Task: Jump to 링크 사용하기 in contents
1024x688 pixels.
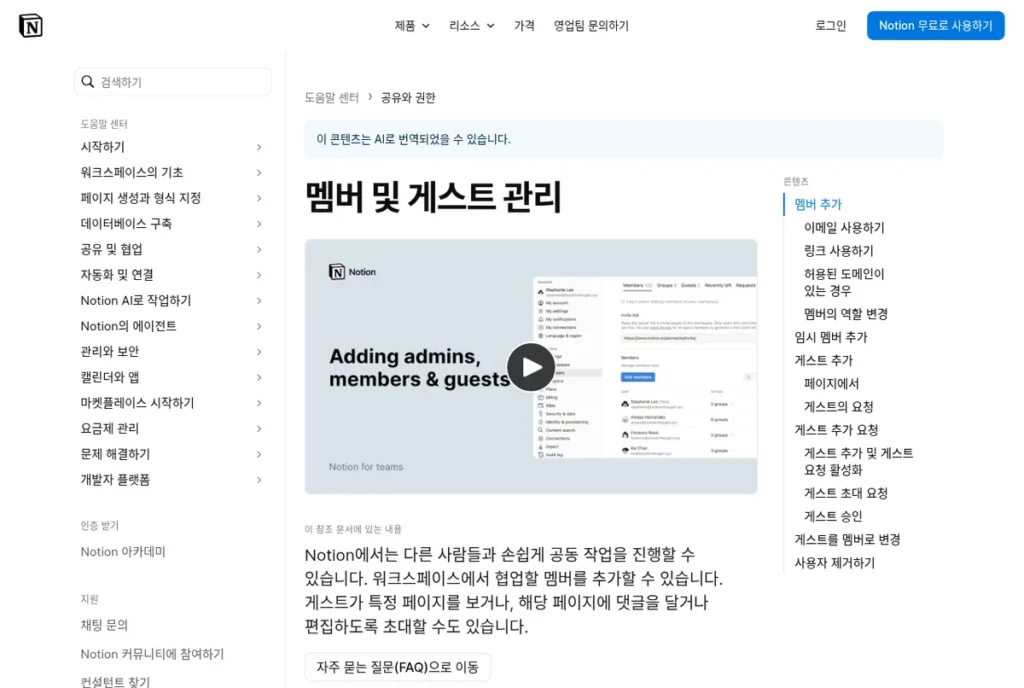Action: 839,251
